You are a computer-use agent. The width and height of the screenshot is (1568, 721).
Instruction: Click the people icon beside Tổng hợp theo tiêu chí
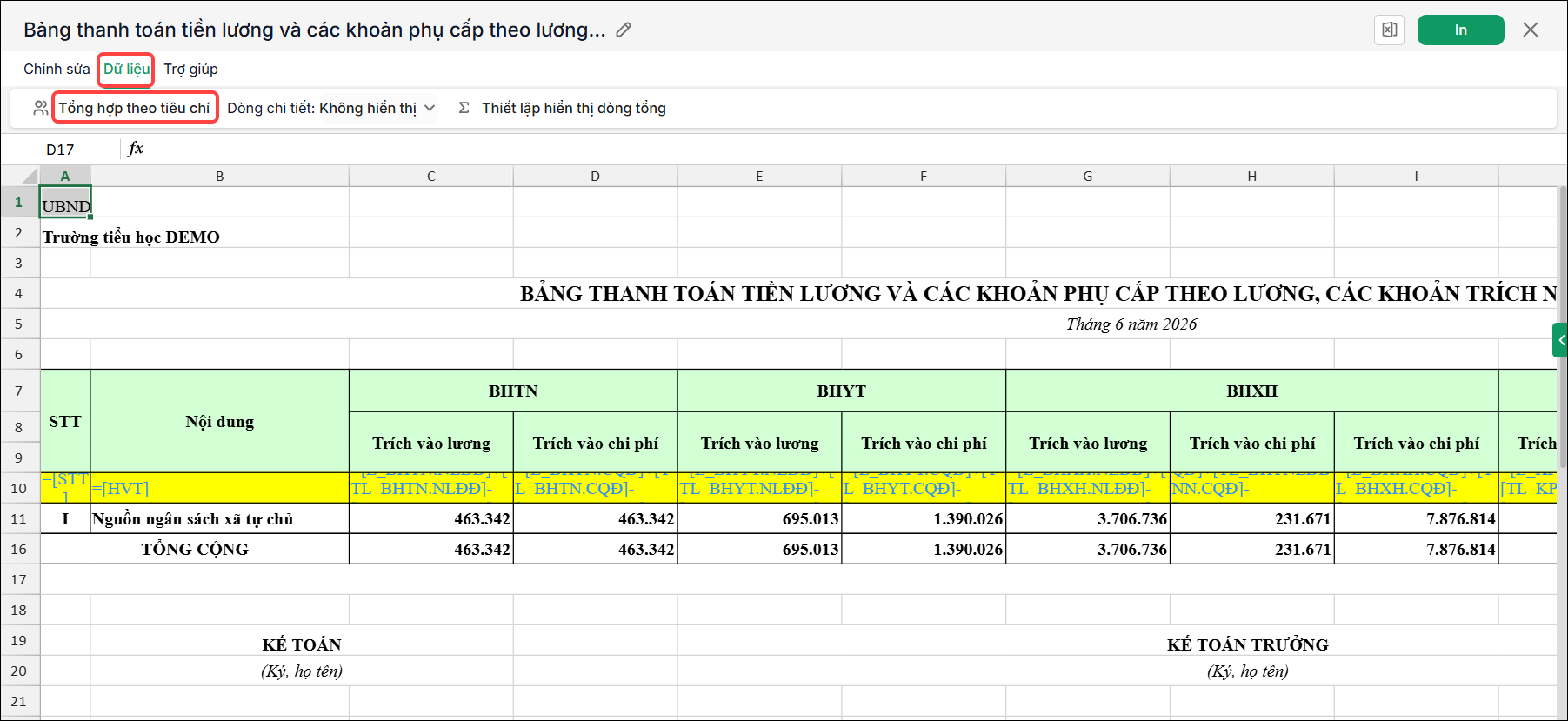(x=41, y=108)
